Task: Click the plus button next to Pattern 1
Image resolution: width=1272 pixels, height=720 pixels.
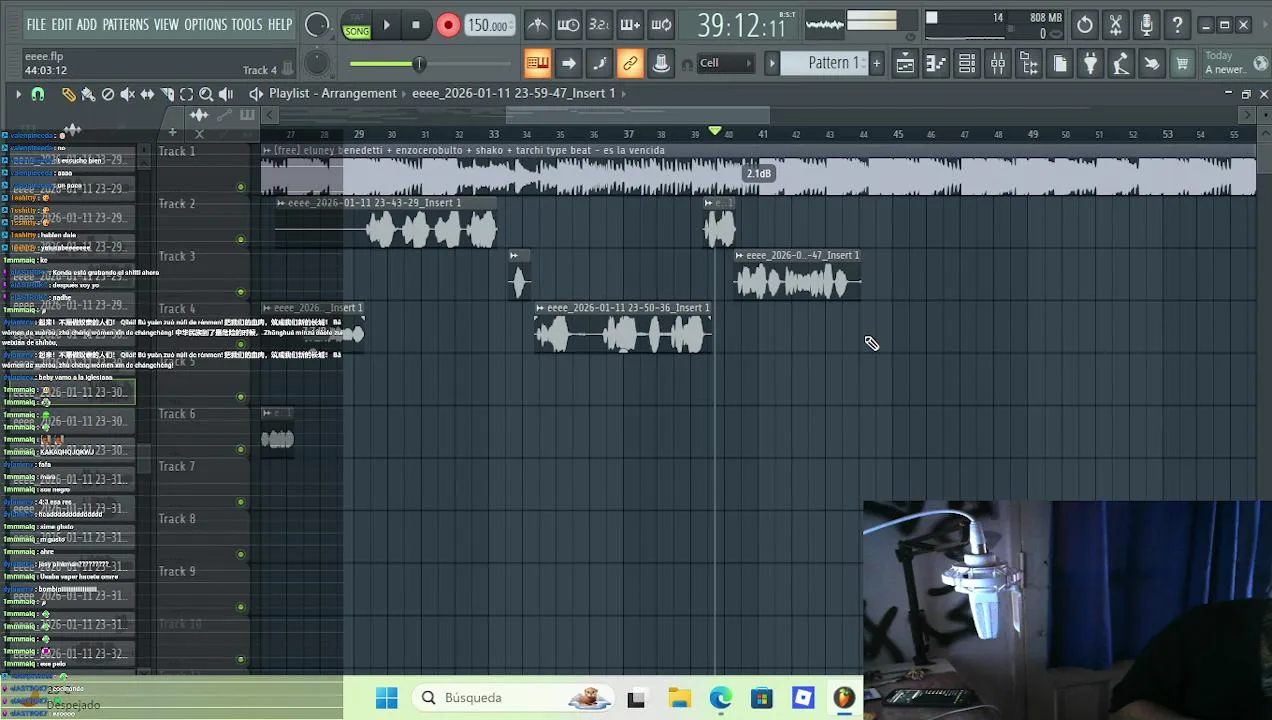Action: pyautogui.click(x=876, y=64)
